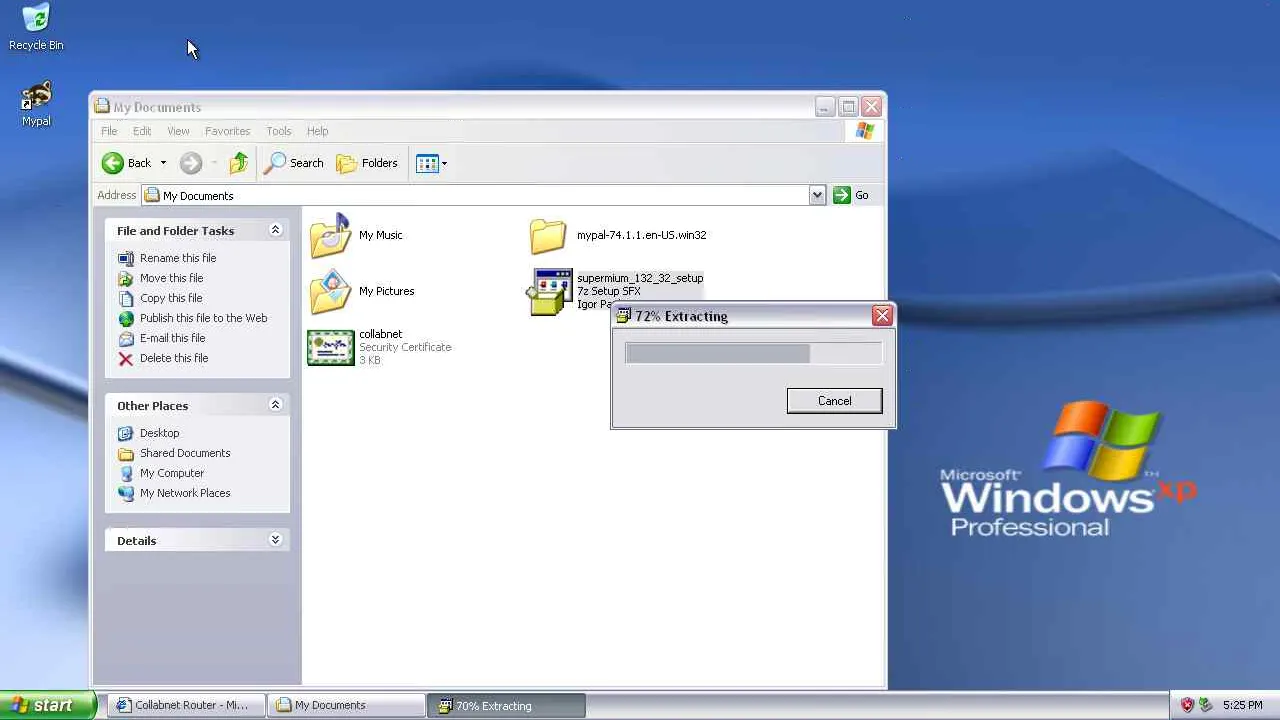Click Copy this file task link
The image size is (1280, 720).
tap(171, 298)
